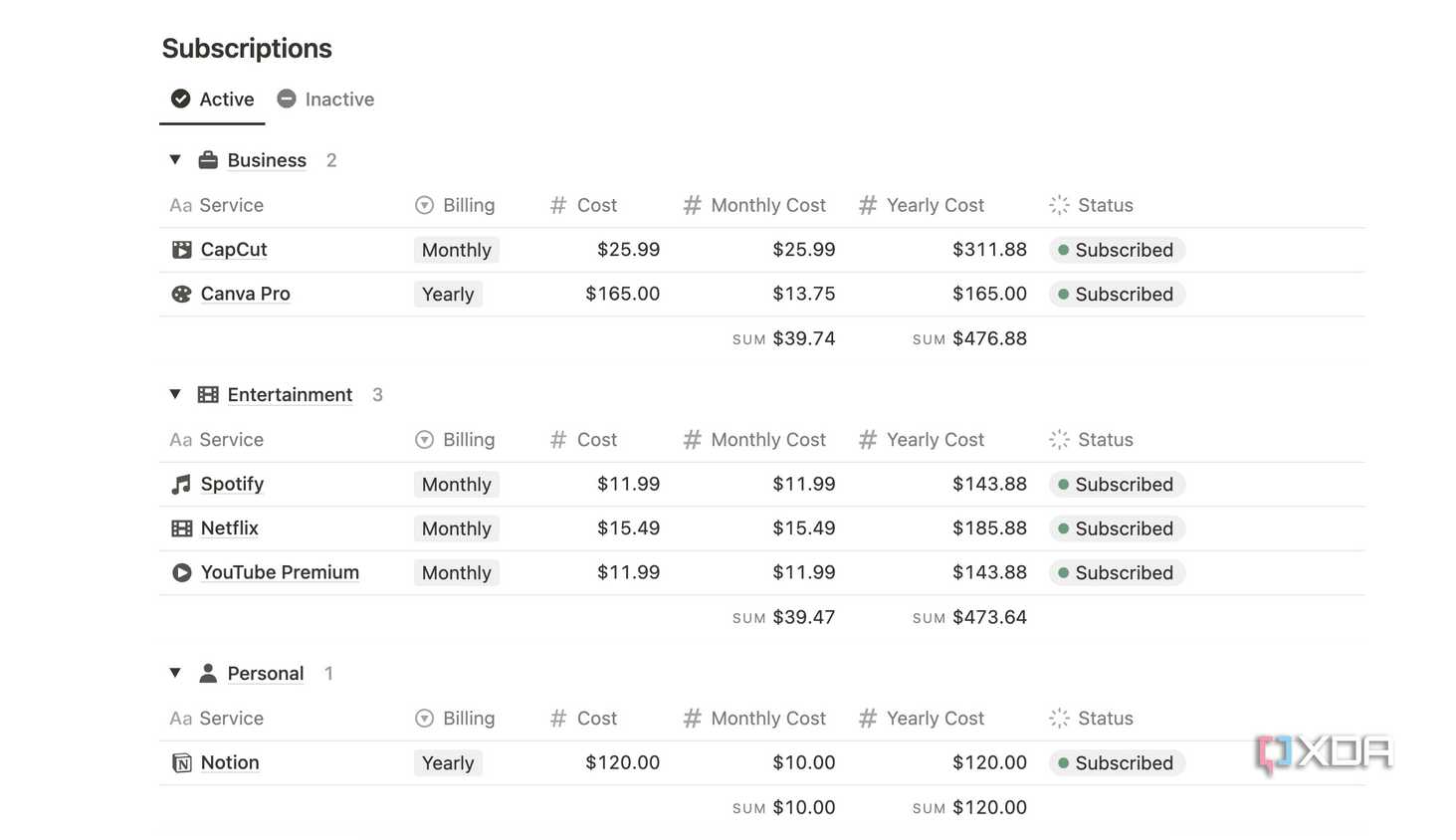The height and width of the screenshot is (840, 1456).
Task: Click the Entertainment monthly SUM $39.47
Action: [x=783, y=617]
